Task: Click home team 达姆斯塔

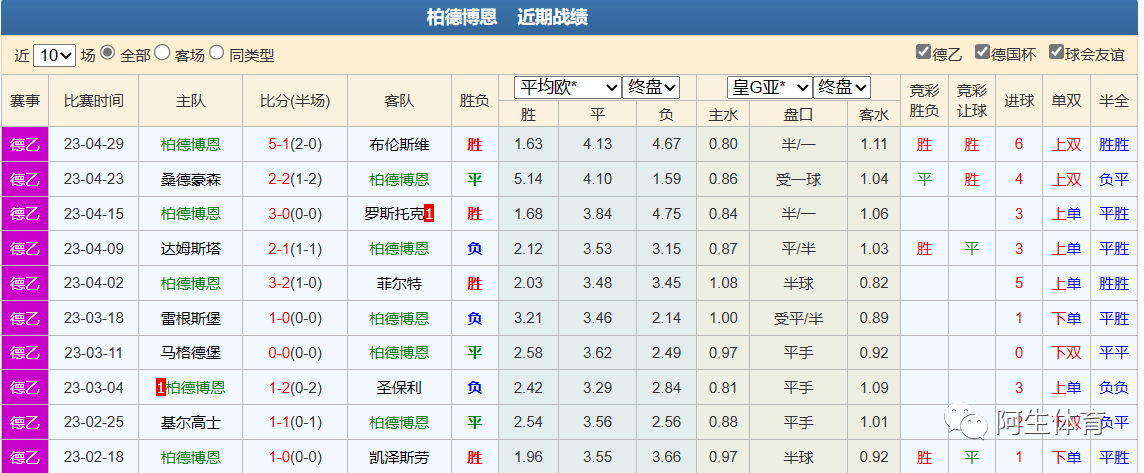Action: 190,249
